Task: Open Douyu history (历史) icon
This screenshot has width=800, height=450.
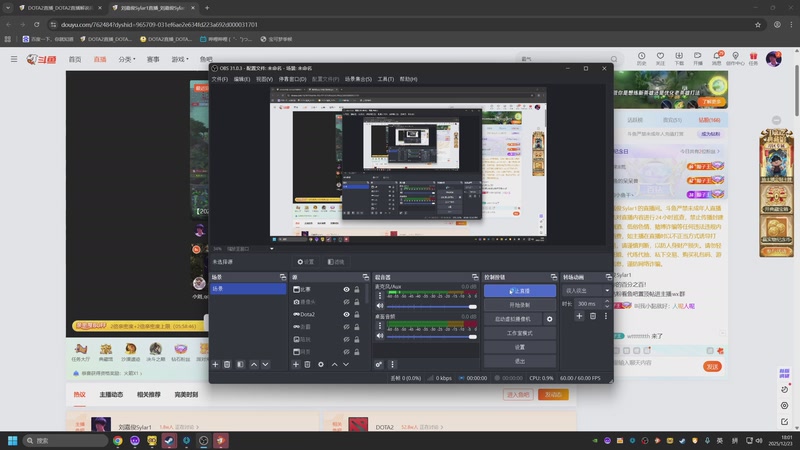Action: coord(641,58)
